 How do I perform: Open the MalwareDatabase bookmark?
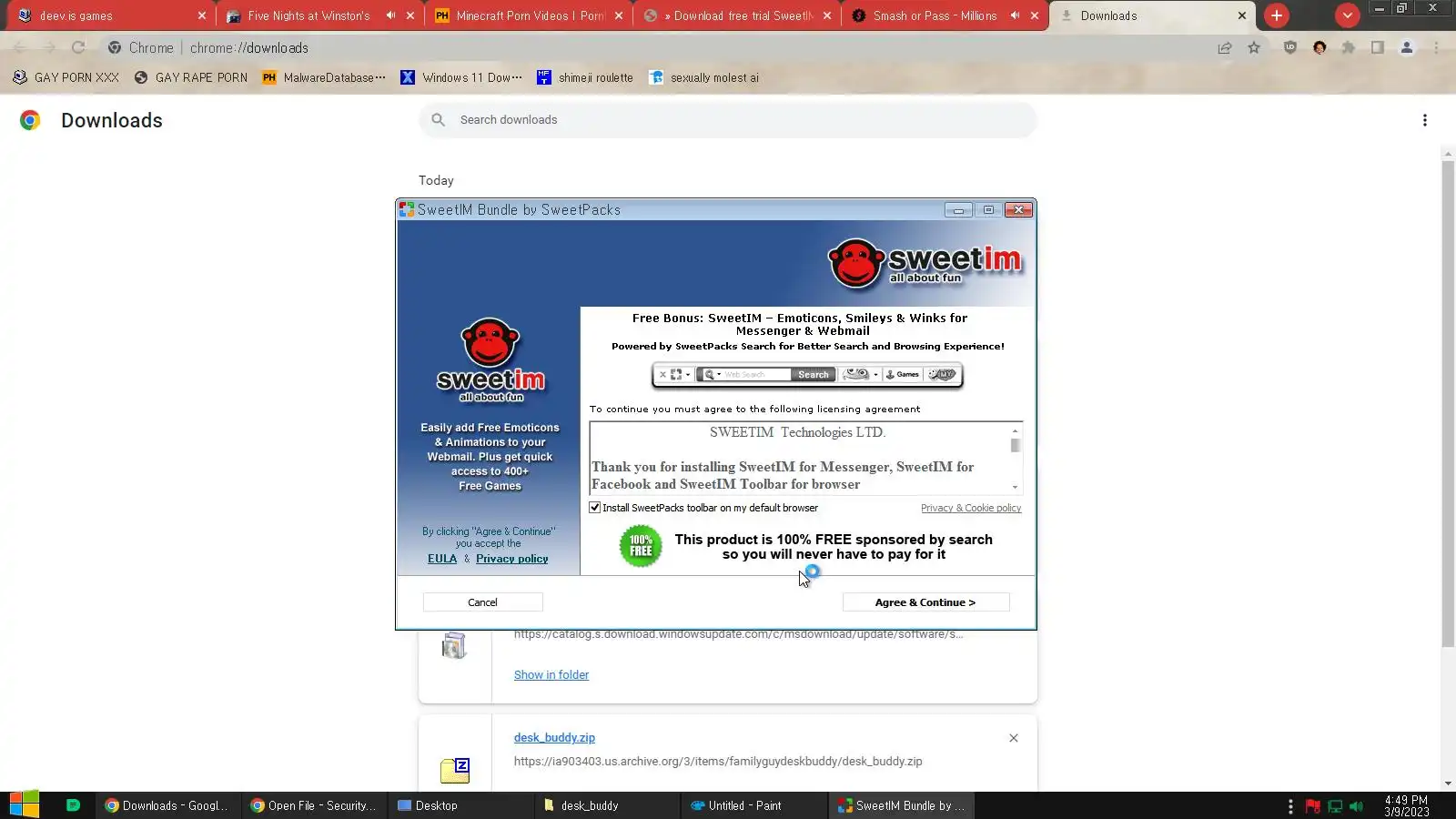(323, 77)
